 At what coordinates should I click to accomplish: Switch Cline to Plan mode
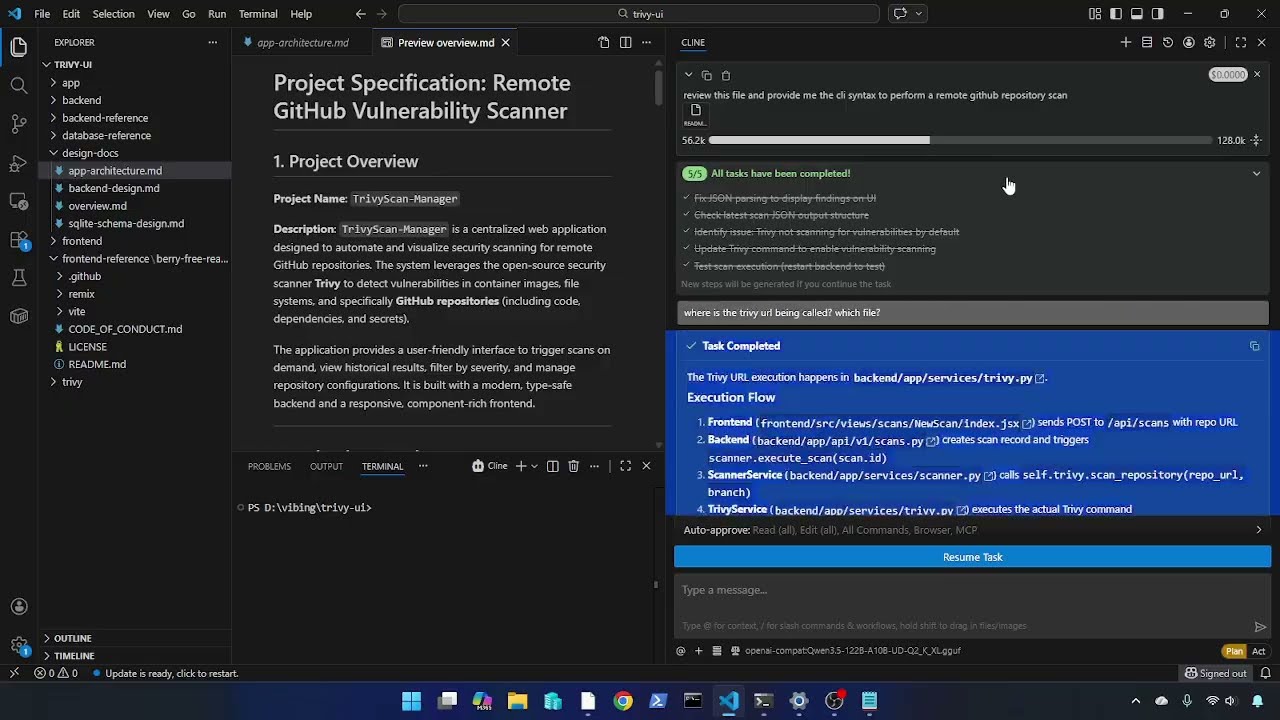click(1235, 651)
